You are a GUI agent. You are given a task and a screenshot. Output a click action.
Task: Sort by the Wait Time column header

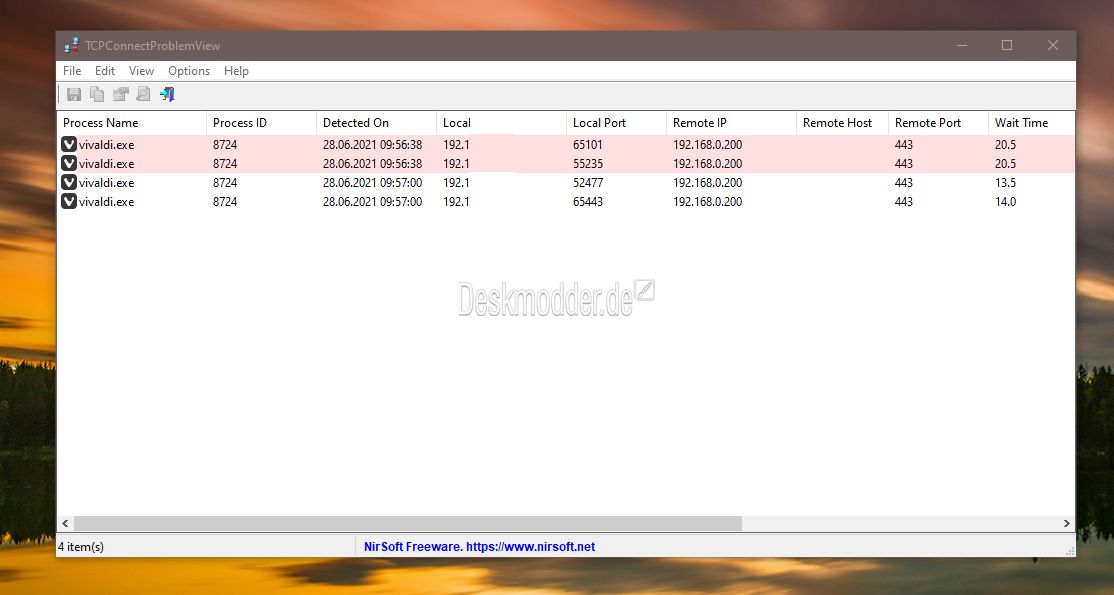point(1032,123)
